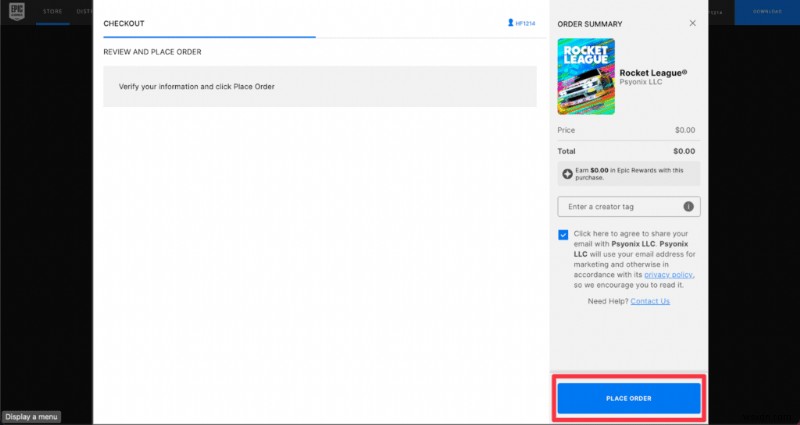Click the Verify your information message
Screen dimensions: 800x425
click(x=196, y=87)
